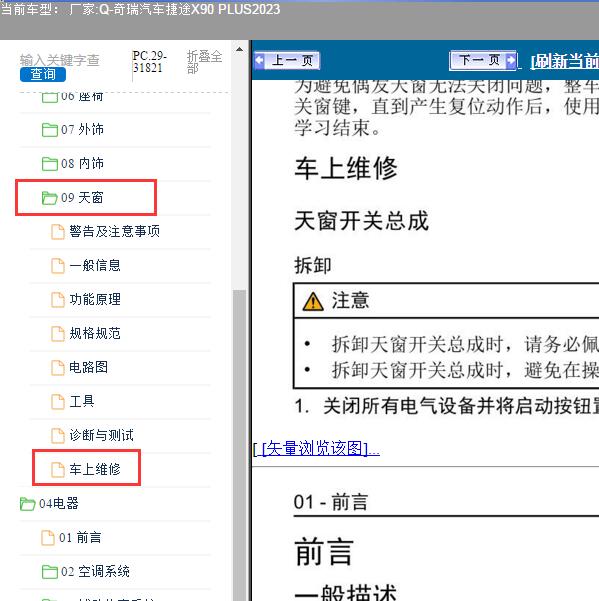Go to previous page with 上一页
Screen dimensions: 599x601
[x=287, y=61]
